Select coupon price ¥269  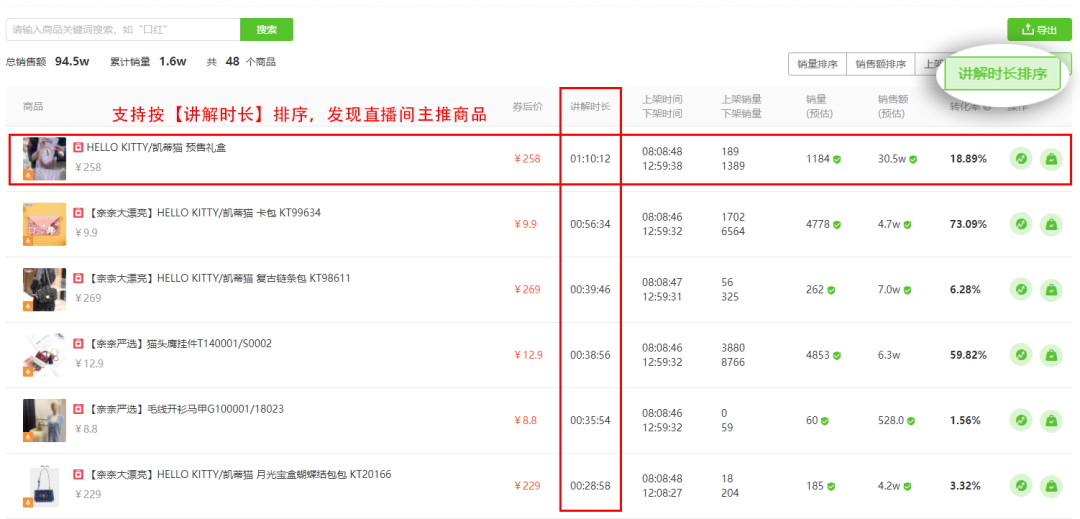coord(528,290)
